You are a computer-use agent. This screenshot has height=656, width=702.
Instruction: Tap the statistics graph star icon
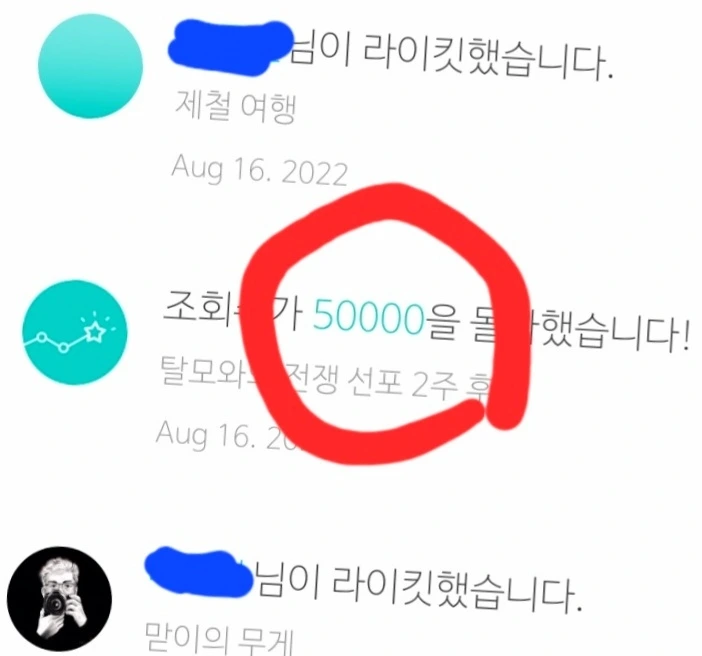75,332
